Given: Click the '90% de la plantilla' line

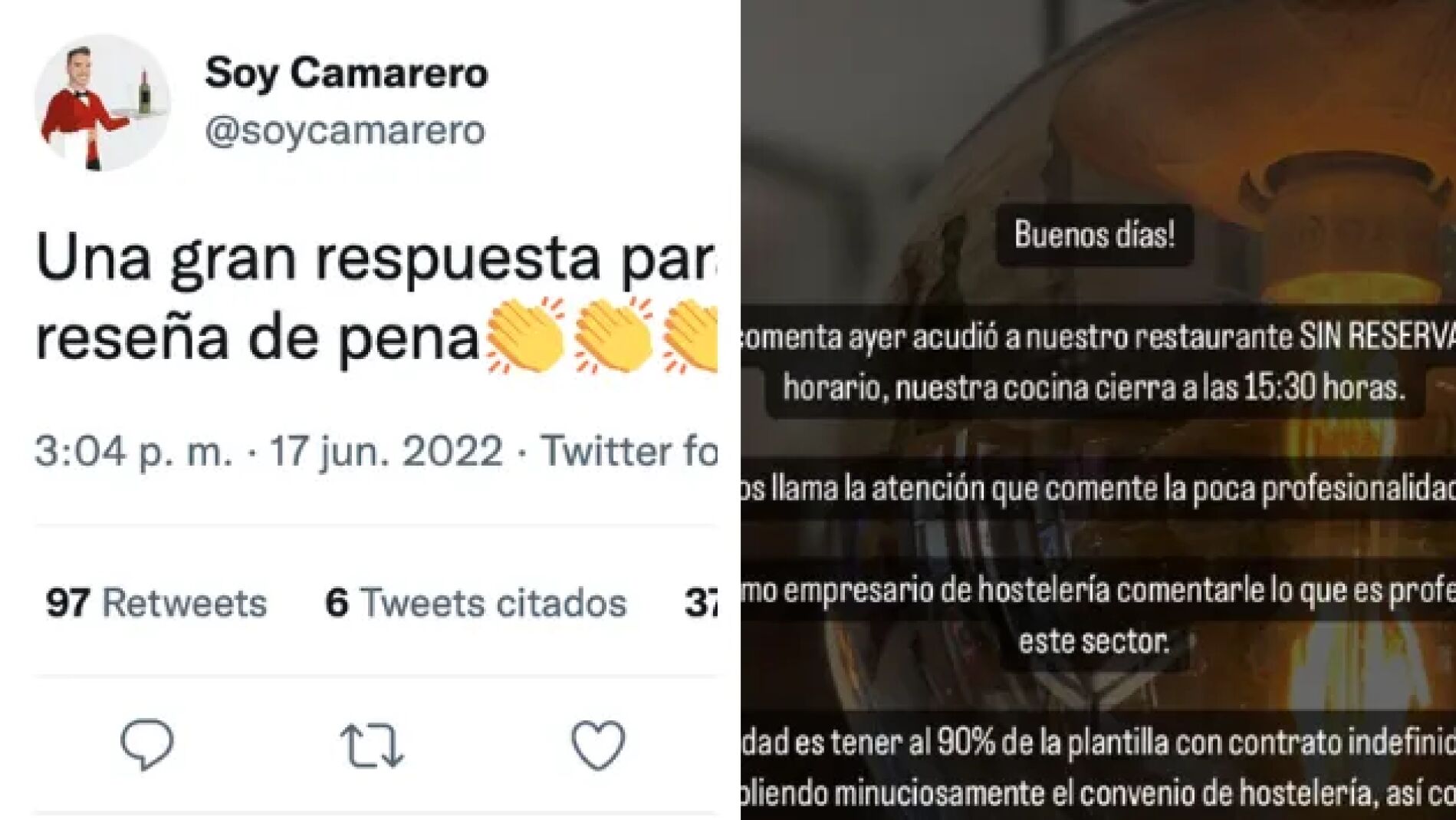Looking at the screenshot, I should point(1098,743).
